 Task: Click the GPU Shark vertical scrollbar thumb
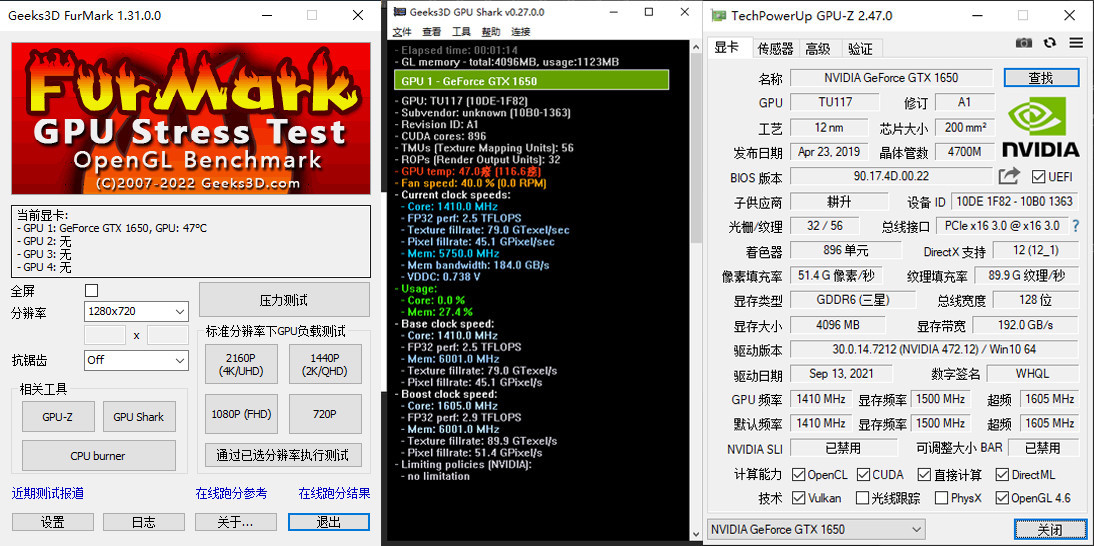click(696, 149)
